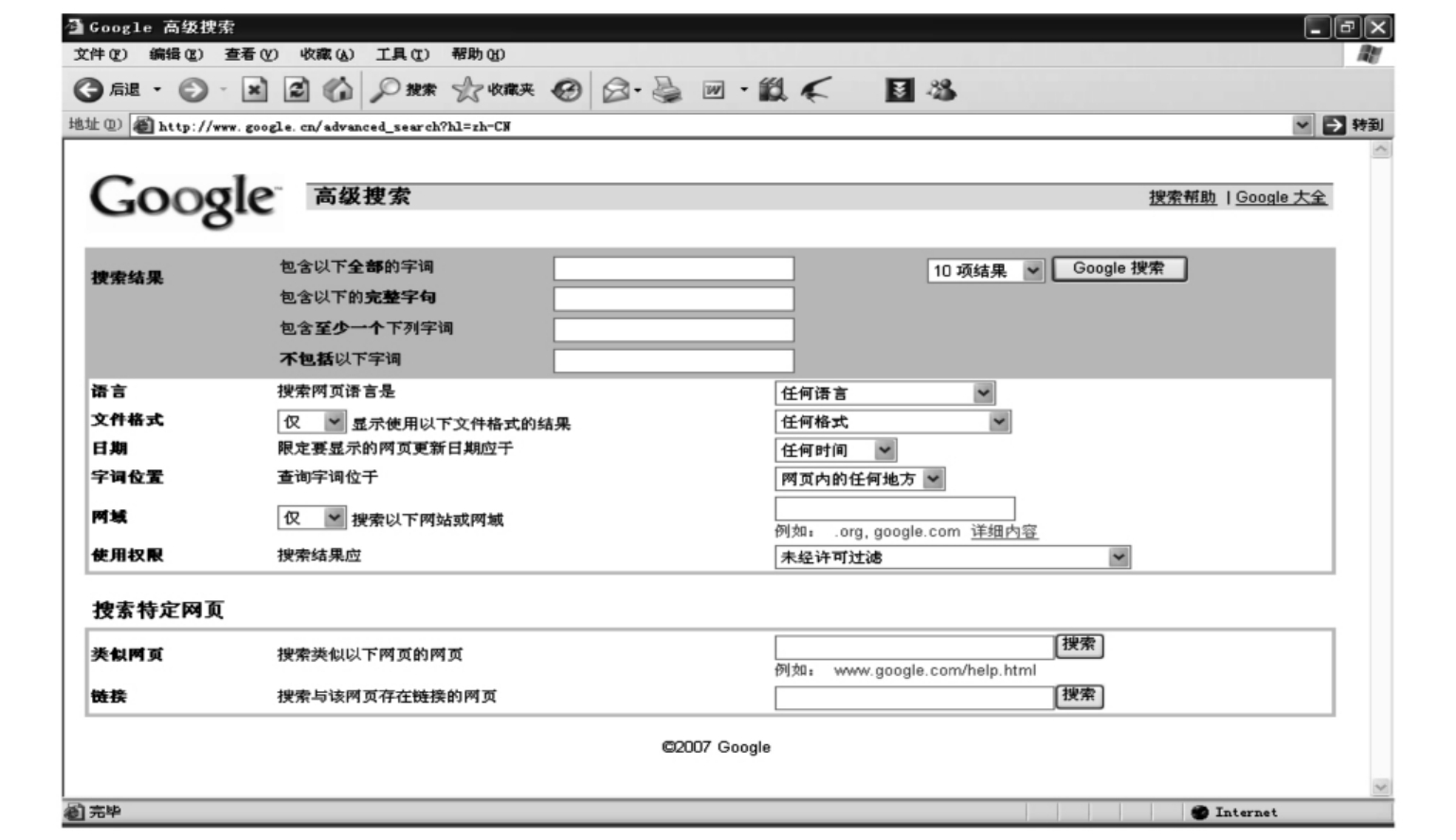Click the Google 搜索 button
The width and height of the screenshot is (1456, 840).
[x=1119, y=269]
